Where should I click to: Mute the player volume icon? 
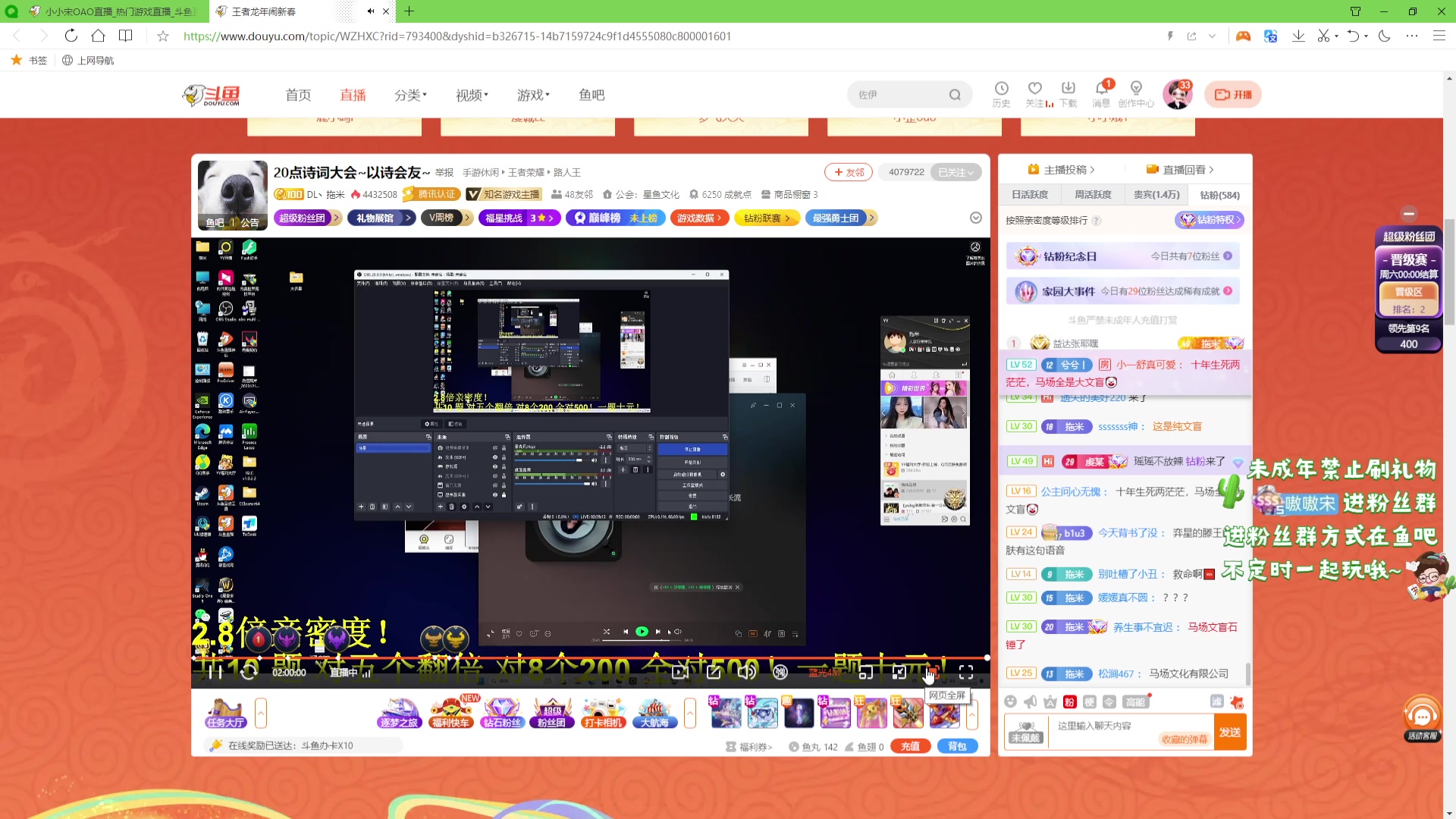747,672
